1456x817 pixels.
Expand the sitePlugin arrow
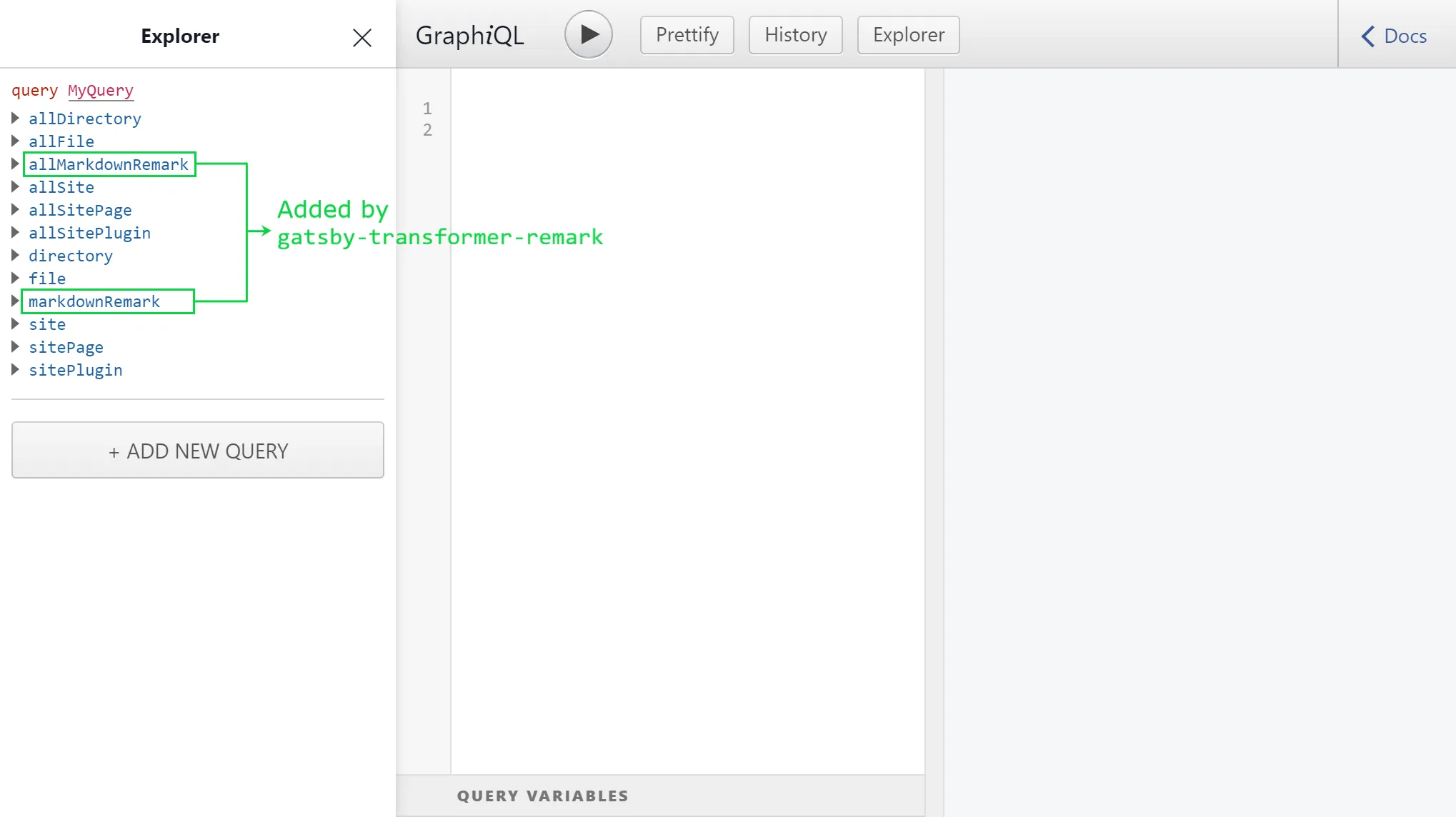tap(15, 369)
